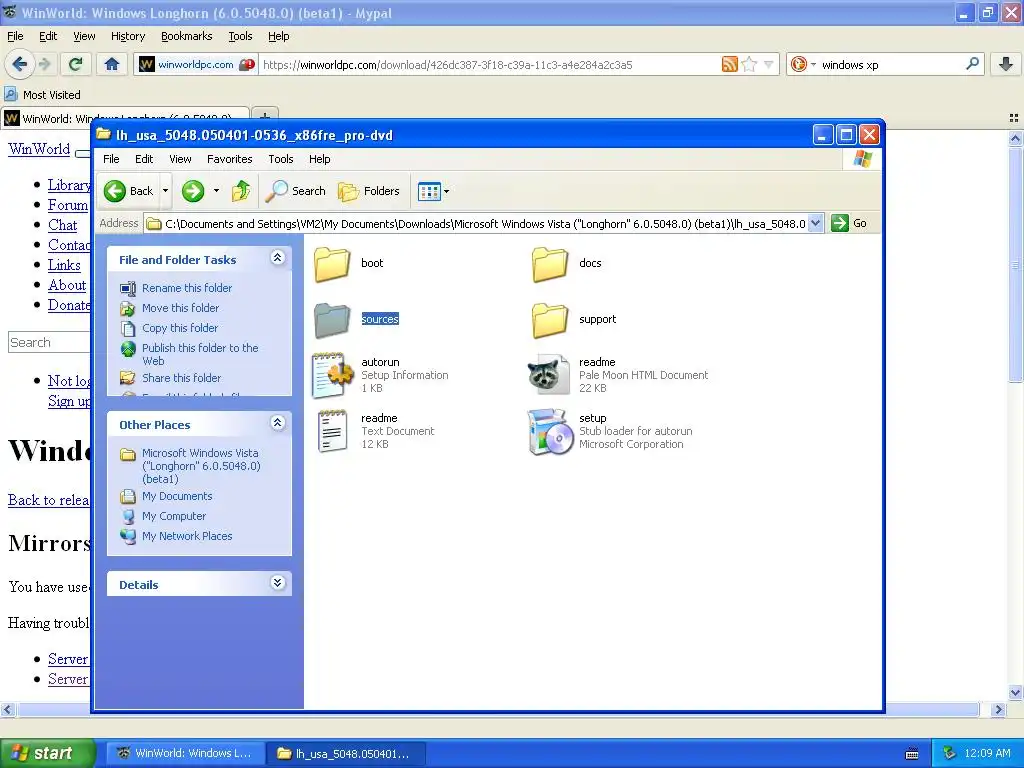Open Explorer Search pane
Screen dimensions: 1024x768
pos(295,191)
